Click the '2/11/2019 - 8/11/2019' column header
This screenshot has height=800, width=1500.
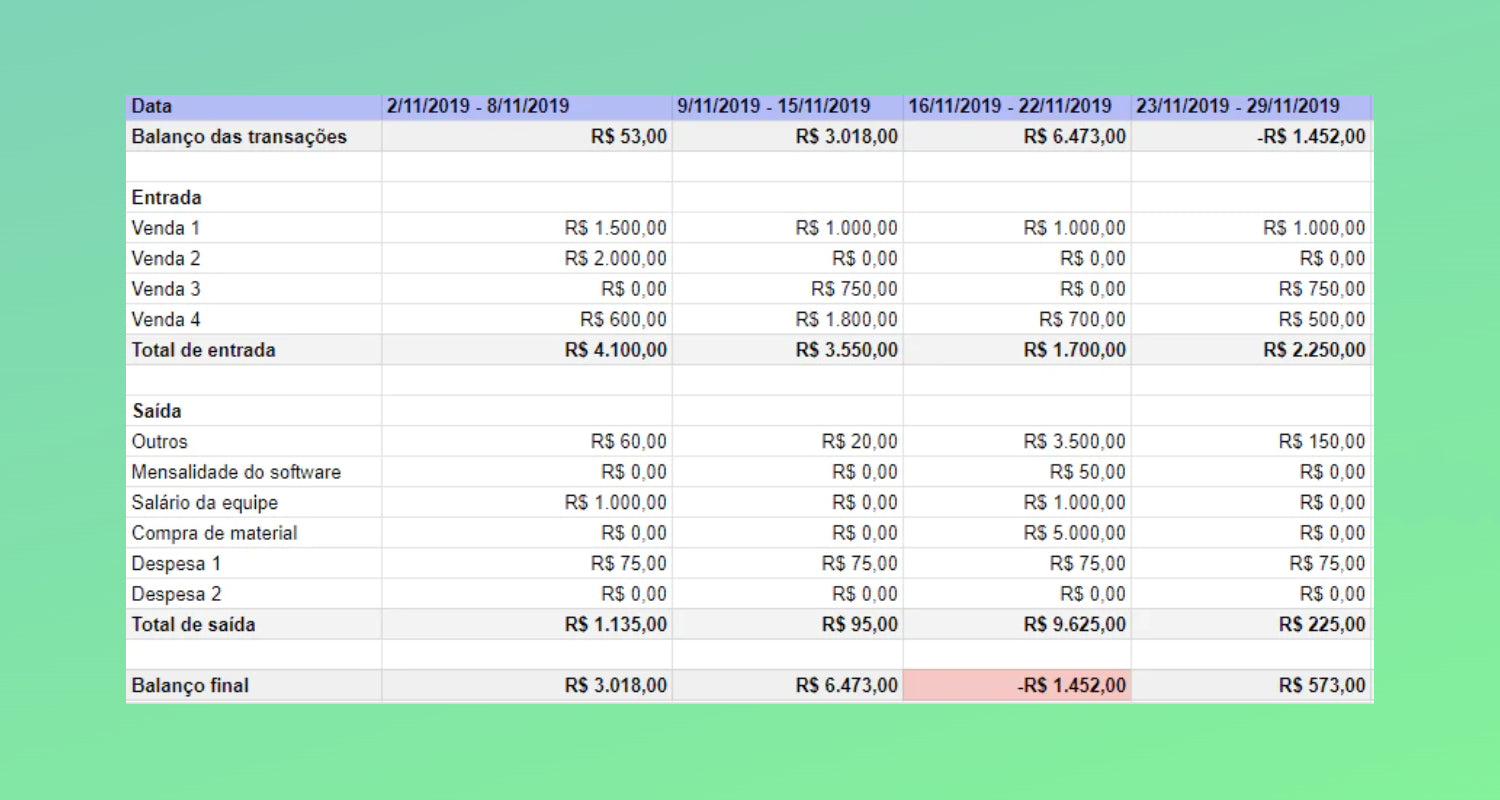527,107
